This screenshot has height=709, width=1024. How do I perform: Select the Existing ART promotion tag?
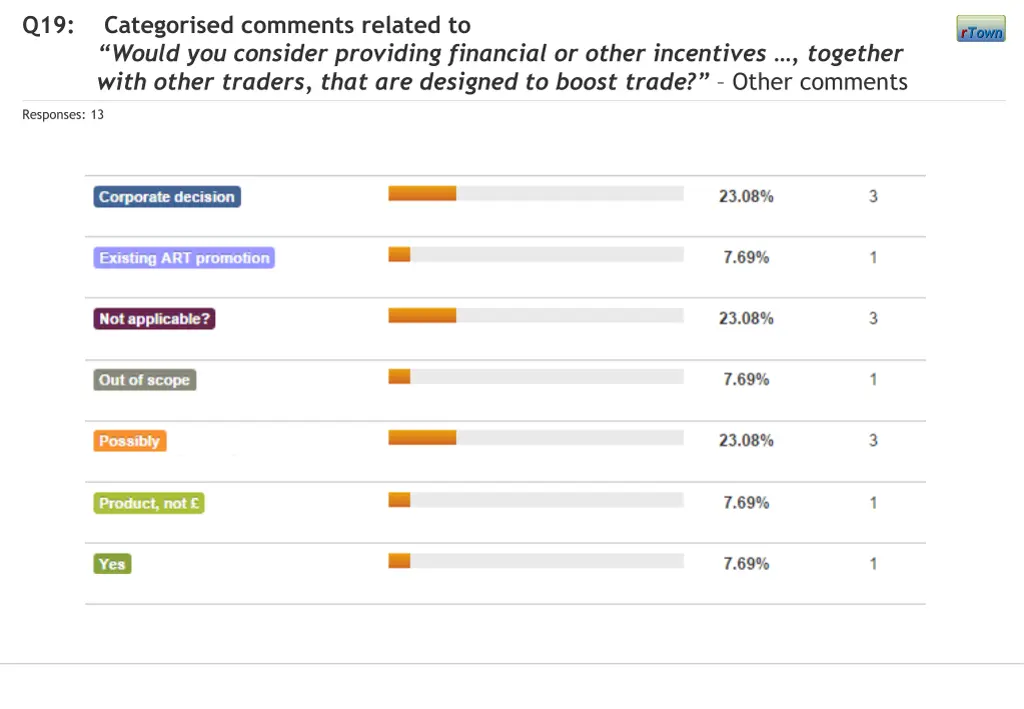(x=184, y=258)
